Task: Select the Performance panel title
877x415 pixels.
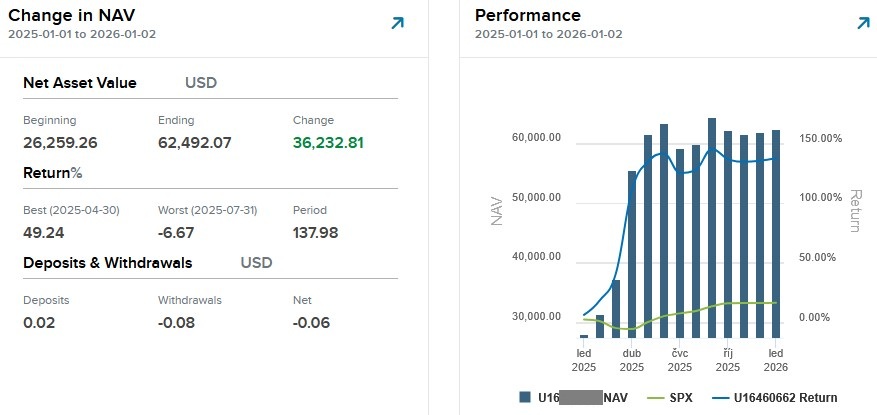Action: coord(527,15)
